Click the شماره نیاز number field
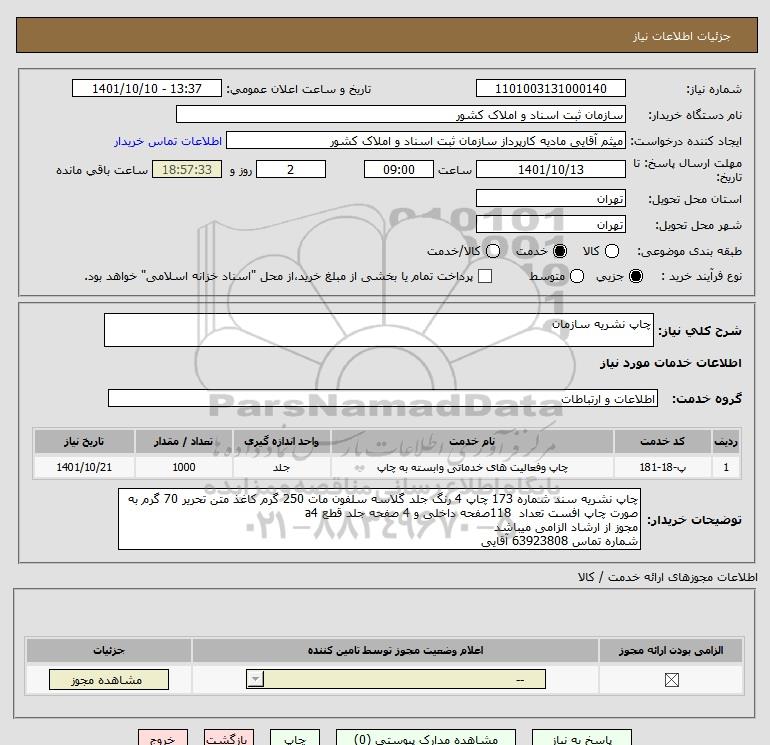This screenshot has width=770, height=745. tap(550, 88)
